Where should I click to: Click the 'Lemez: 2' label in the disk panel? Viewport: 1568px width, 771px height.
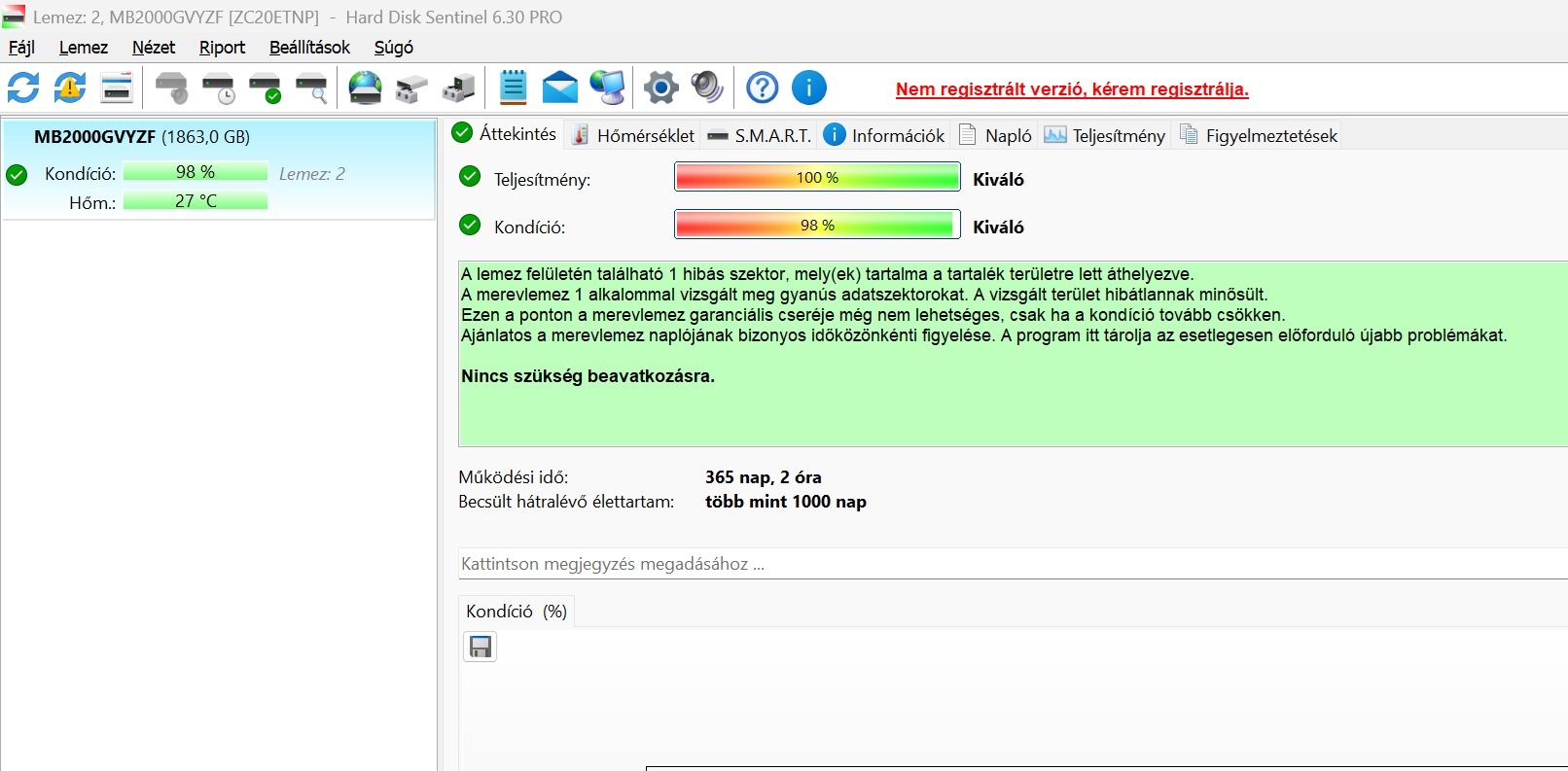(x=311, y=174)
